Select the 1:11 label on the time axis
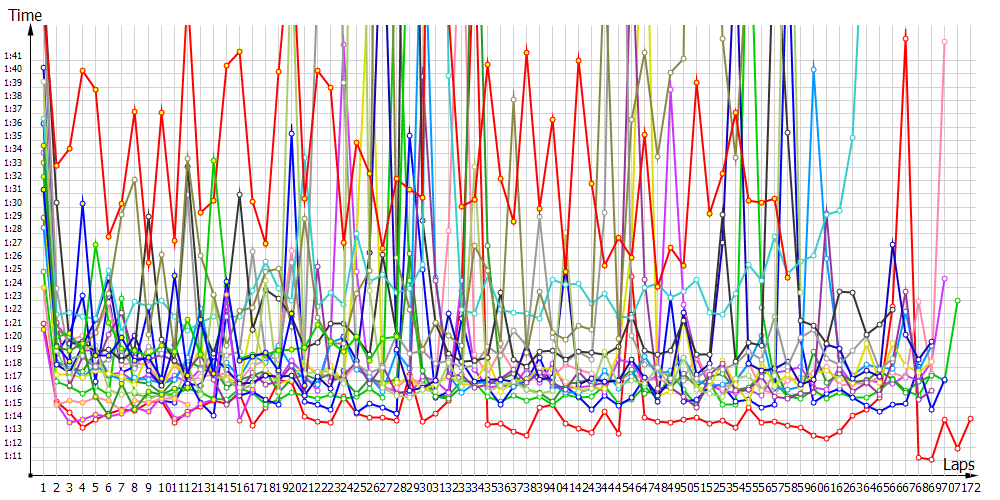Image resolution: width=1000 pixels, height=500 pixels. [x=13, y=456]
